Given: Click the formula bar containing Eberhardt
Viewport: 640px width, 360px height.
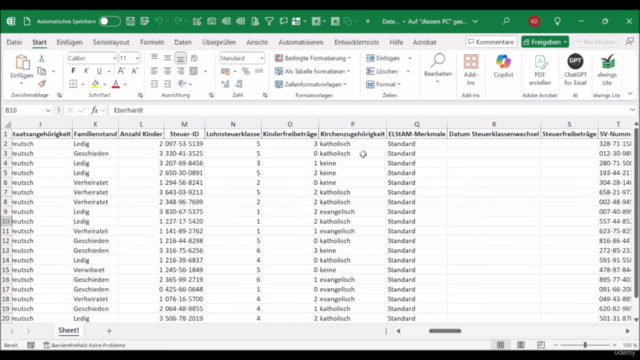Looking at the screenshot, I should point(369,110).
